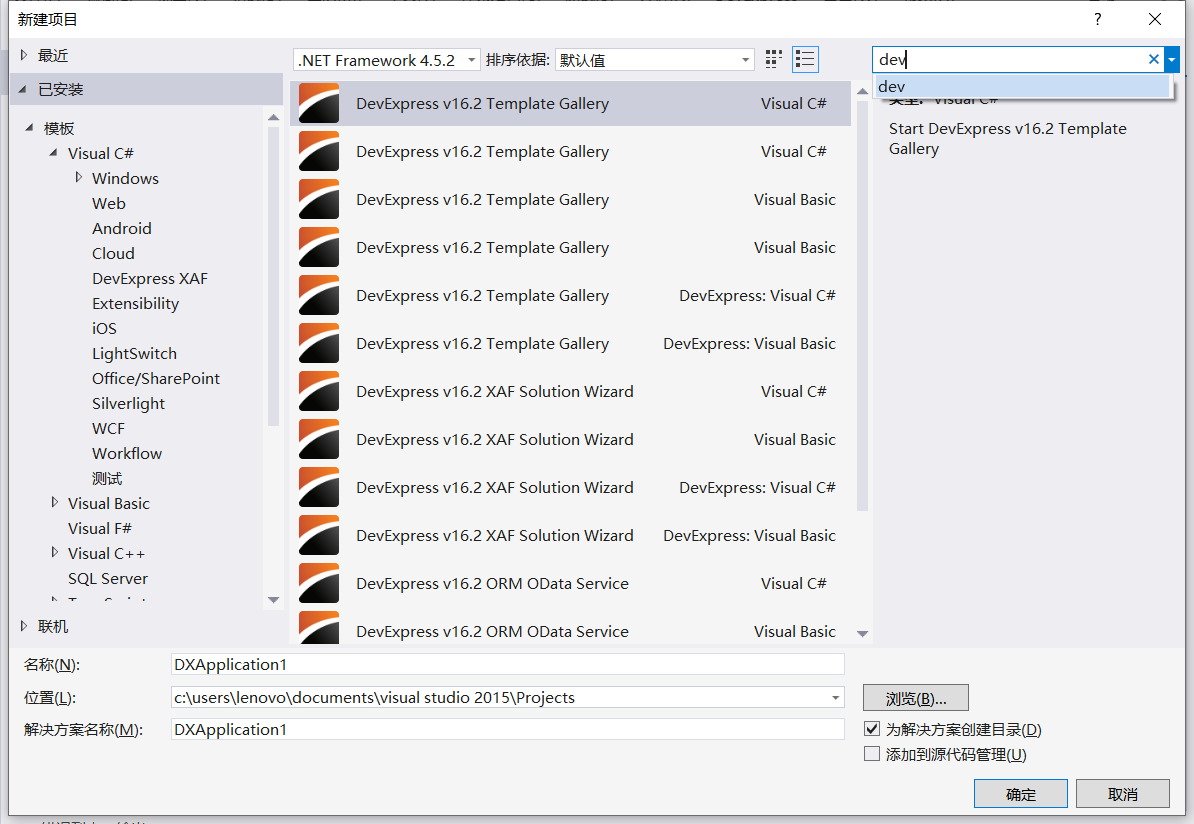Image resolution: width=1194 pixels, height=824 pixels.
Task: Click the 确定 button
Action: tap(1020, 794)
